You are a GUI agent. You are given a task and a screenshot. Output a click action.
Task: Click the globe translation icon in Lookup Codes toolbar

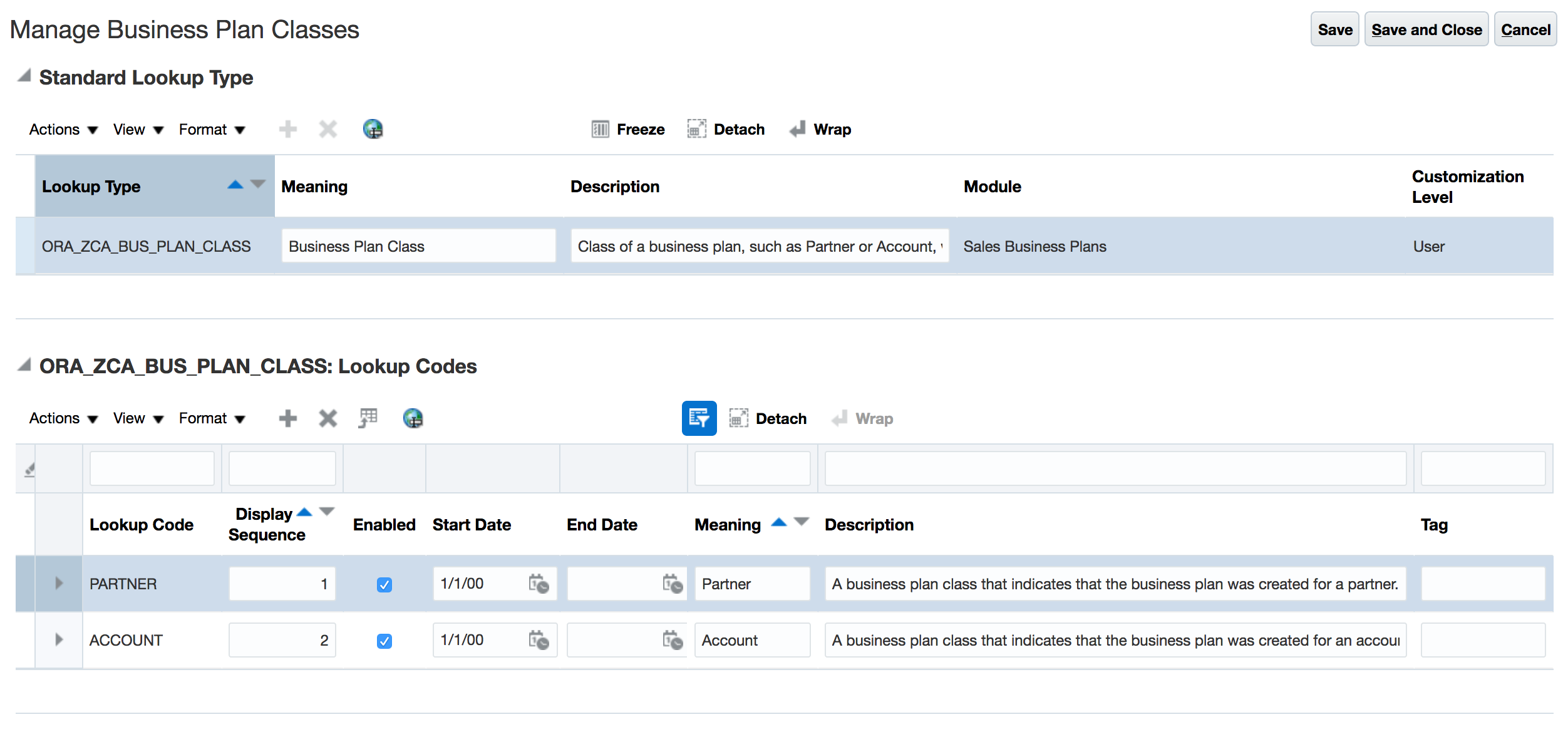pyautogui.click(x=413, y=418)
